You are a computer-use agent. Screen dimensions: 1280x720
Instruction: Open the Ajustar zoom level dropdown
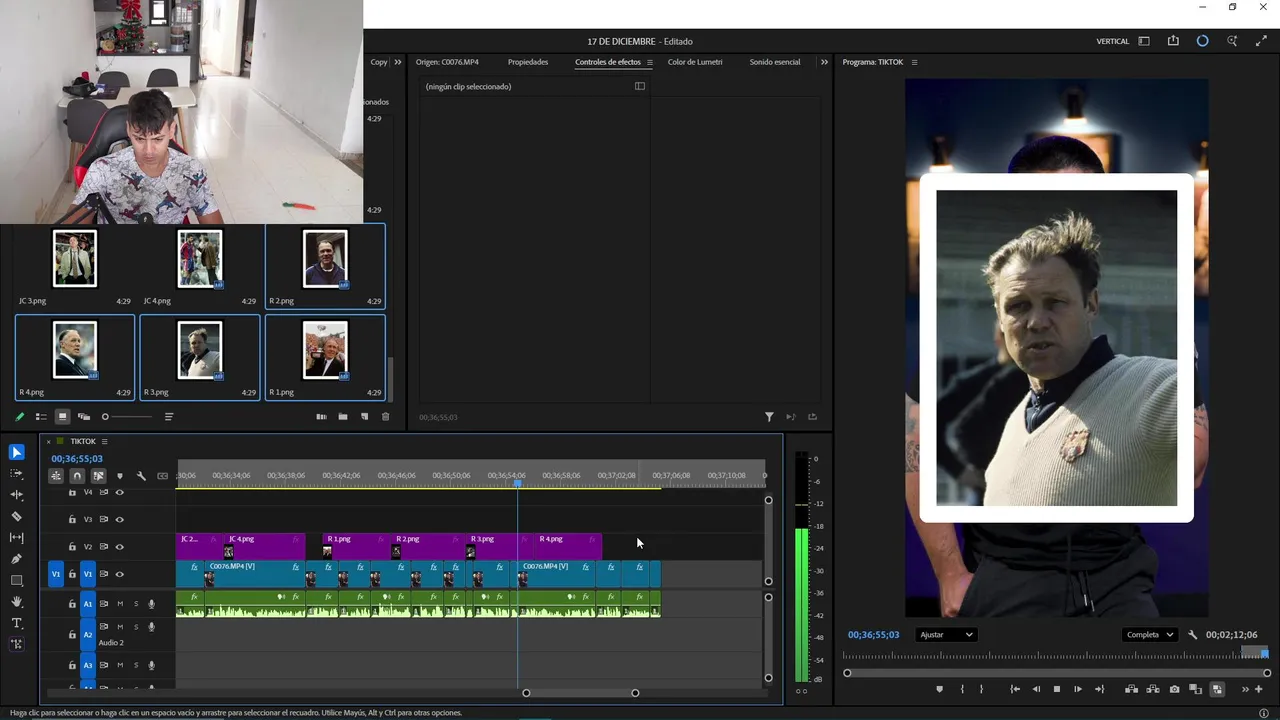point(946,635)
